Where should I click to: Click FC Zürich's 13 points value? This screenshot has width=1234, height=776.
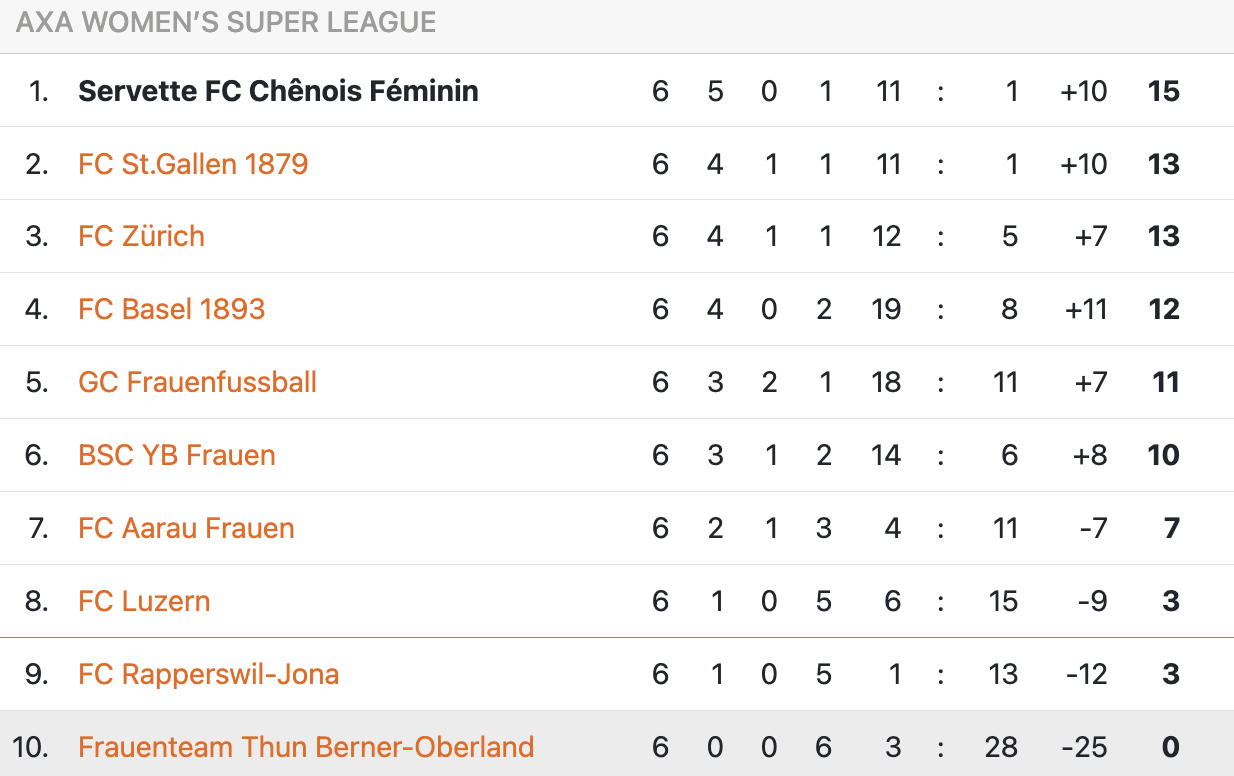click(1164, 237)
